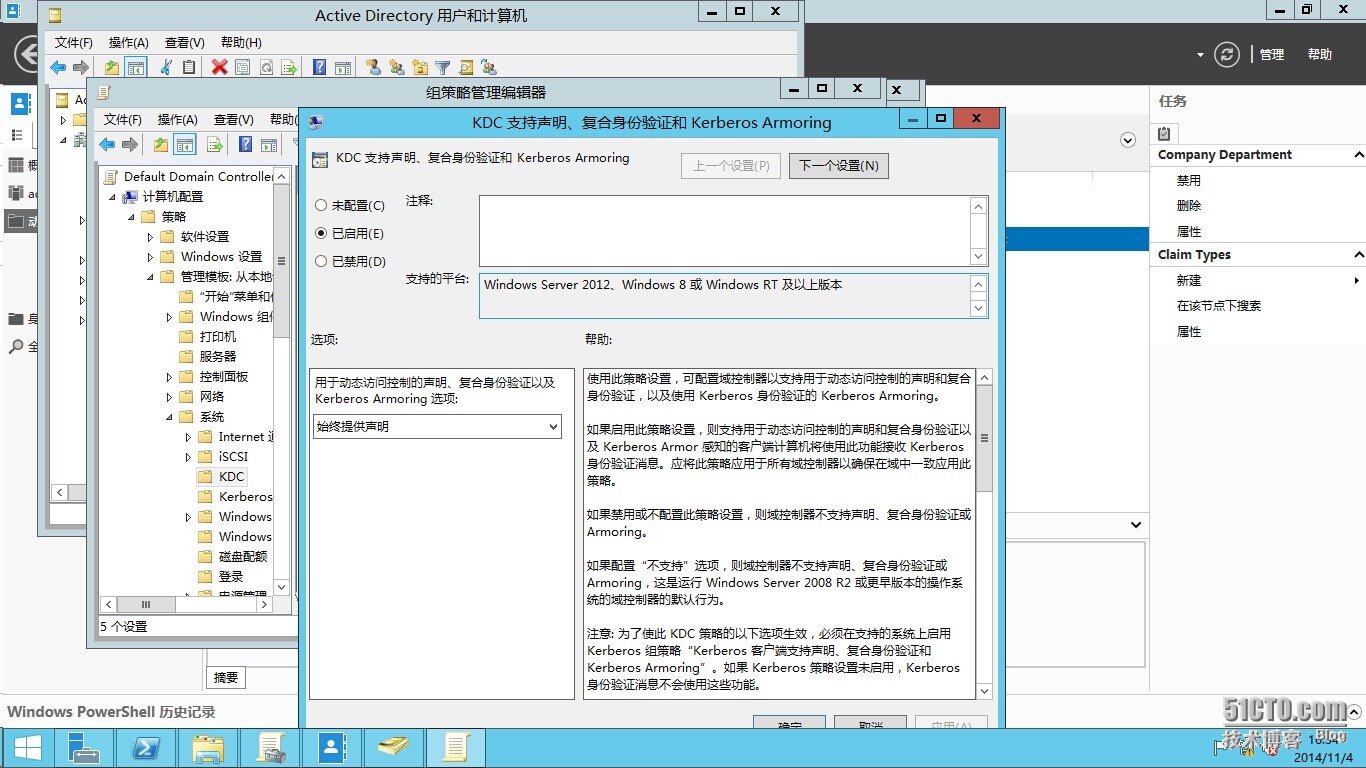
Task: Expand the 网络 tree node
Action: pyautogui.click(x=169, y=397)
